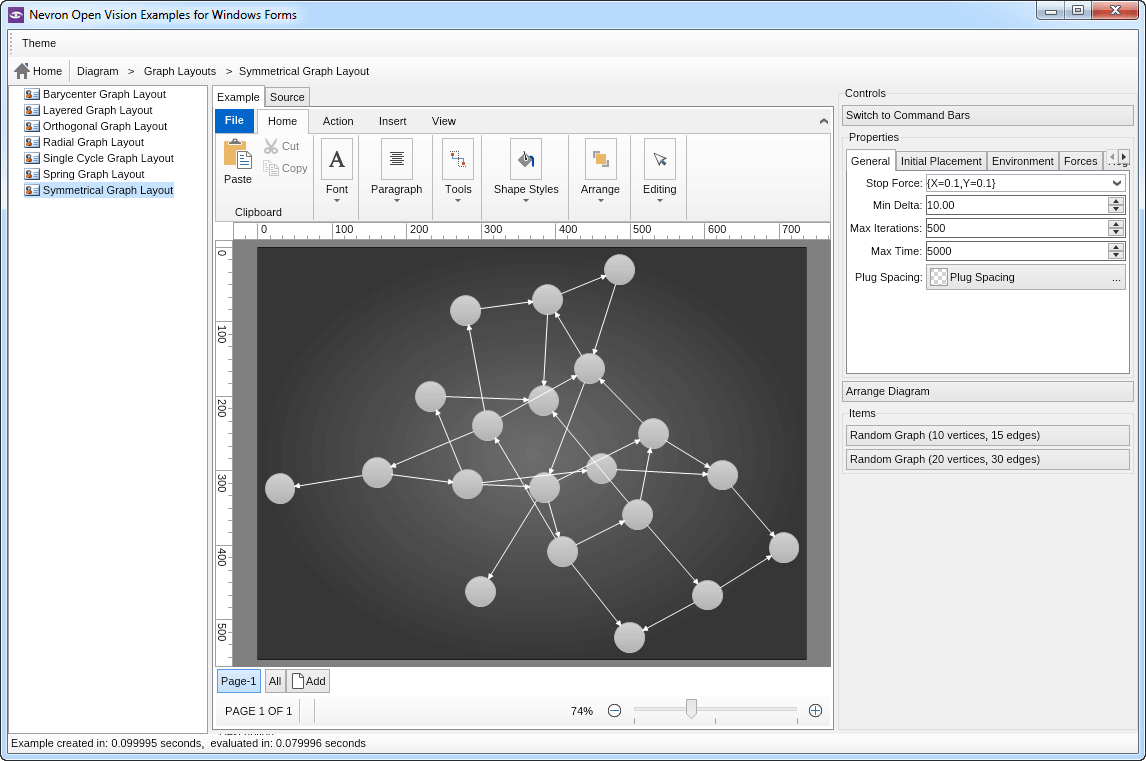Switch to the Source tab
The image size is (1146, 761).
tap(287, 97)
